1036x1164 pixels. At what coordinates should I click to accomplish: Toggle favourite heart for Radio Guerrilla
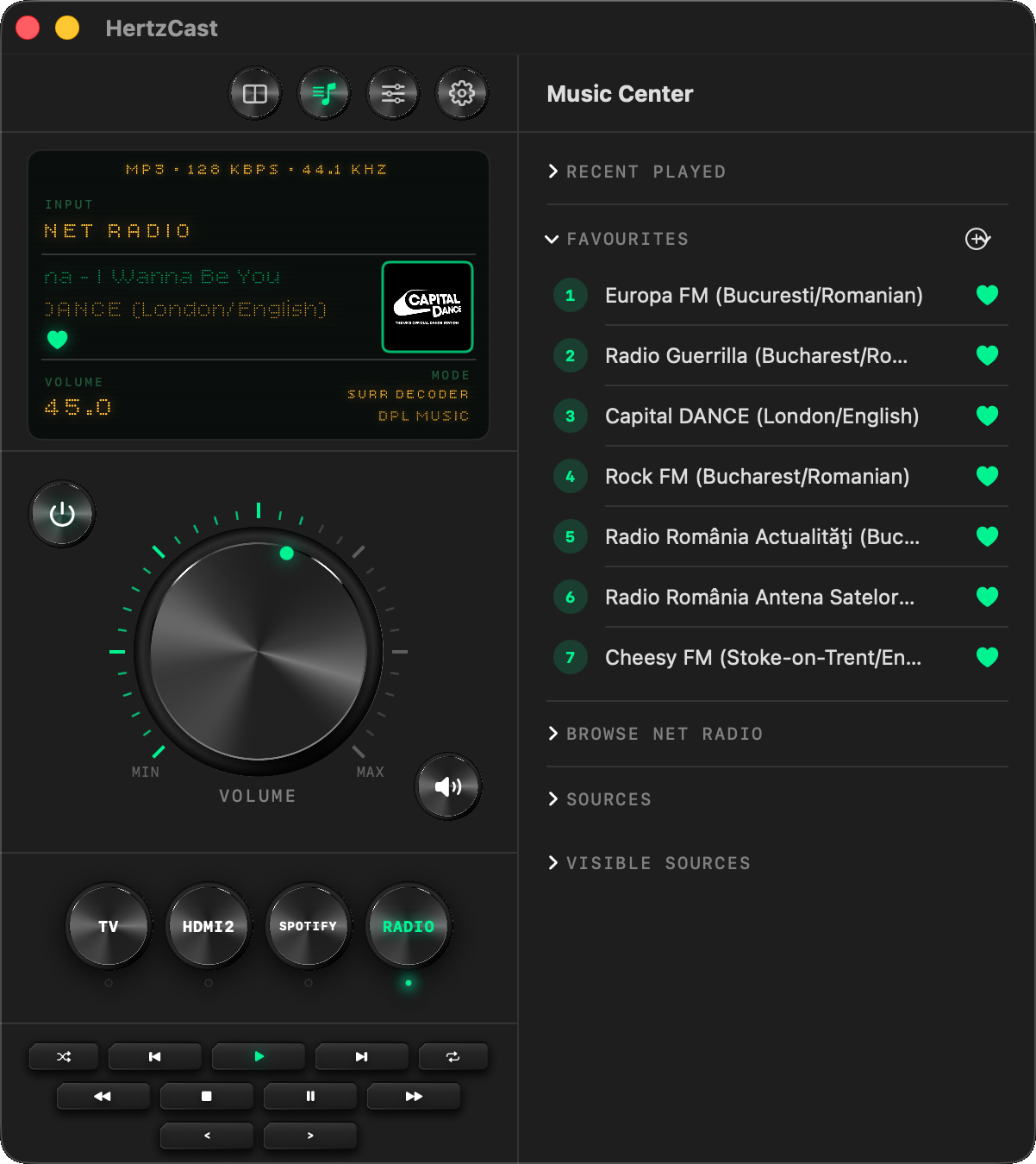988,355
